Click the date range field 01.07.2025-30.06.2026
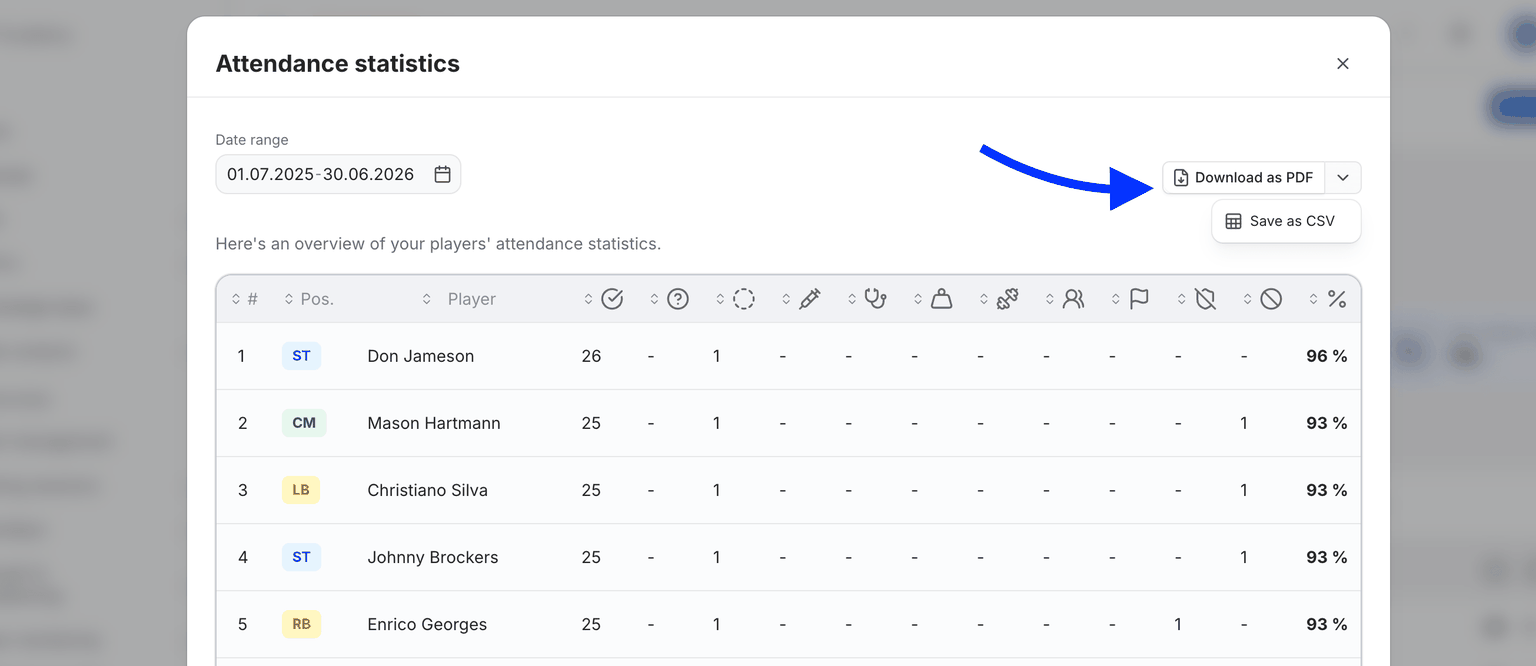 pyautogui.click(x=338, y=174)
